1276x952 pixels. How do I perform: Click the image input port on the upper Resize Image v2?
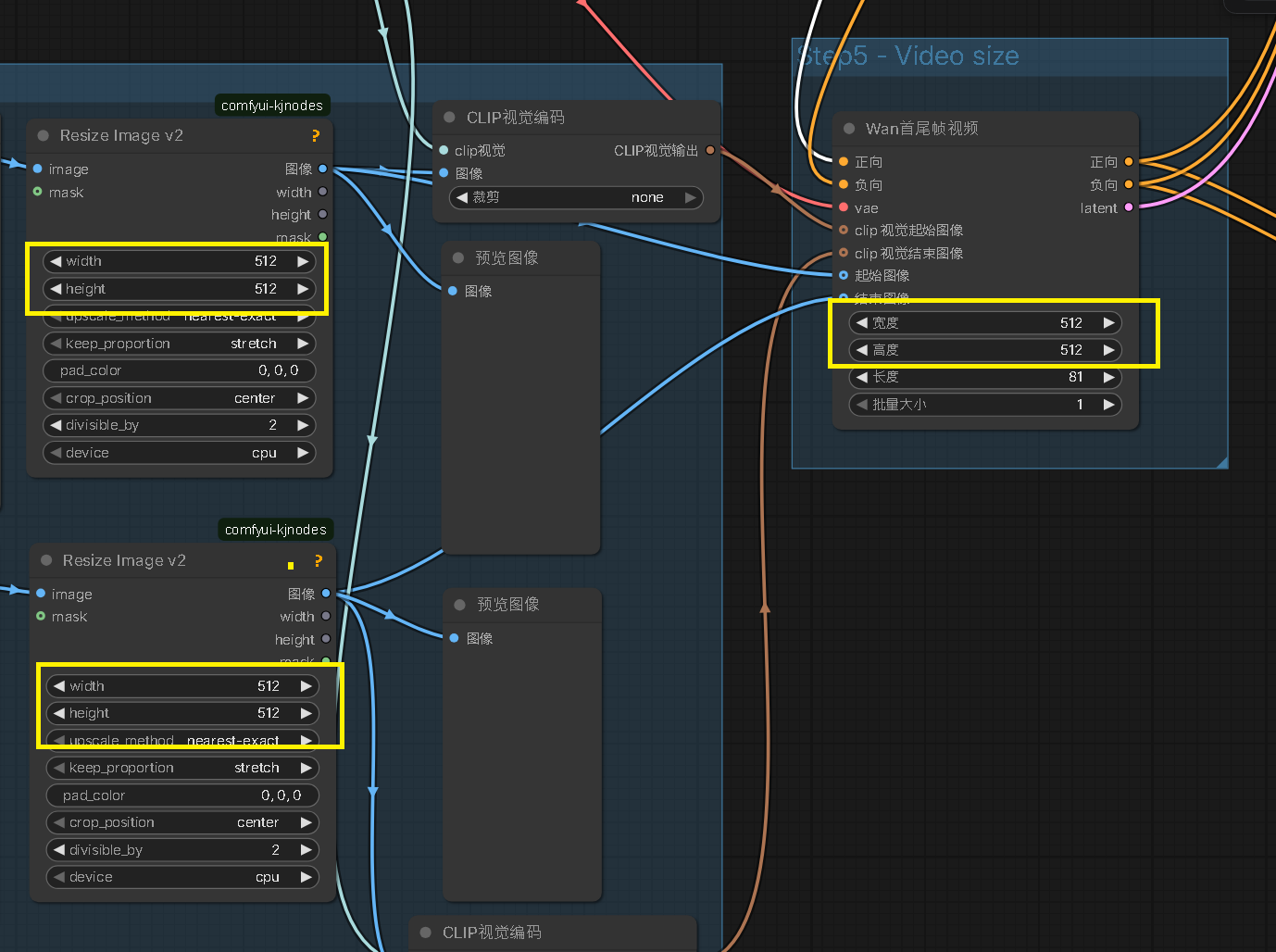(38, 169)
